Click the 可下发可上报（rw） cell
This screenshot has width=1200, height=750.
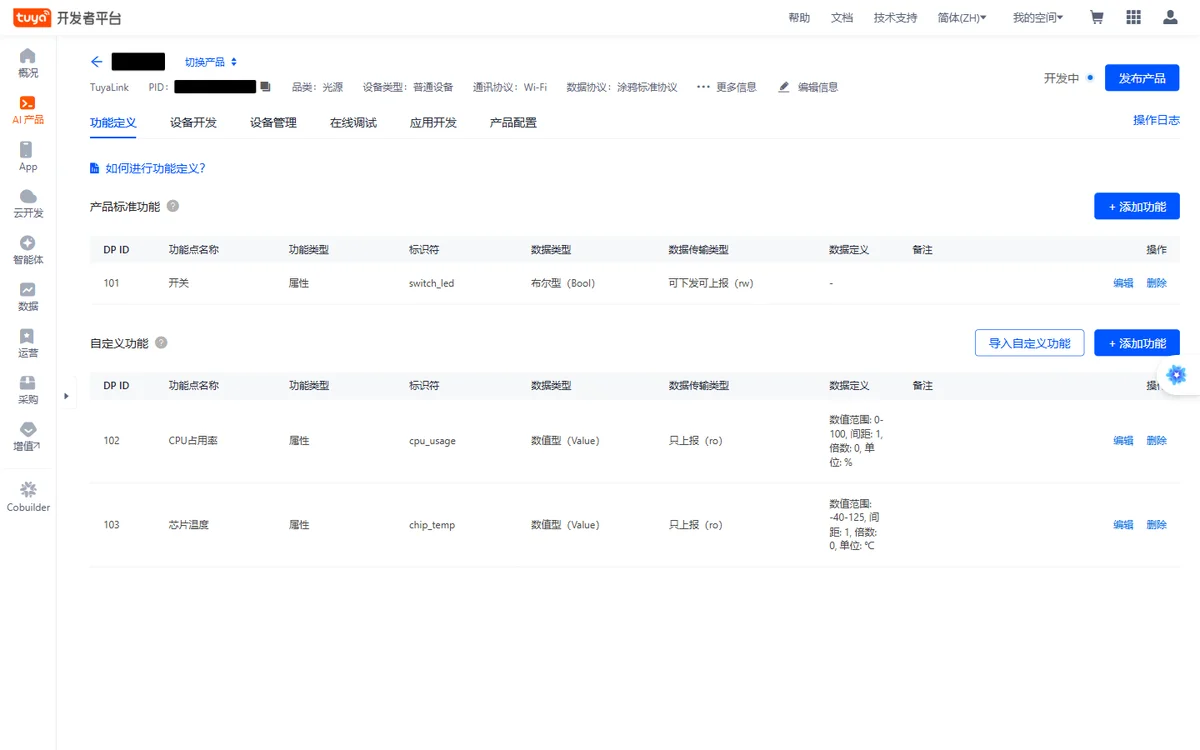[711, 283]
